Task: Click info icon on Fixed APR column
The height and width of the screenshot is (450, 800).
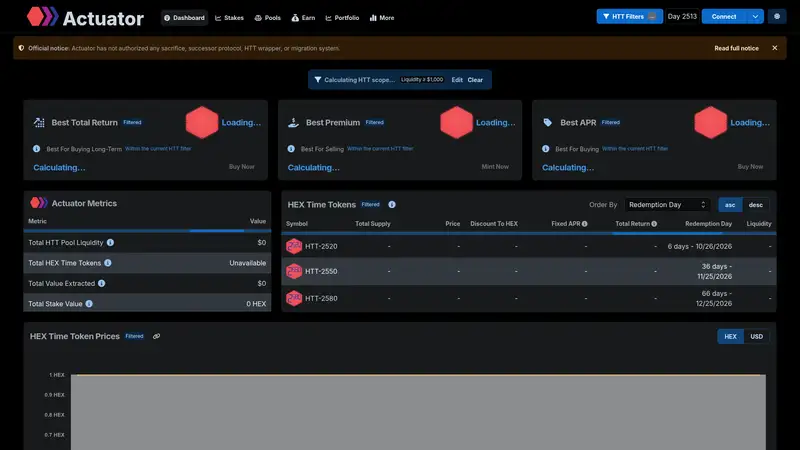Action: (585, 224)
